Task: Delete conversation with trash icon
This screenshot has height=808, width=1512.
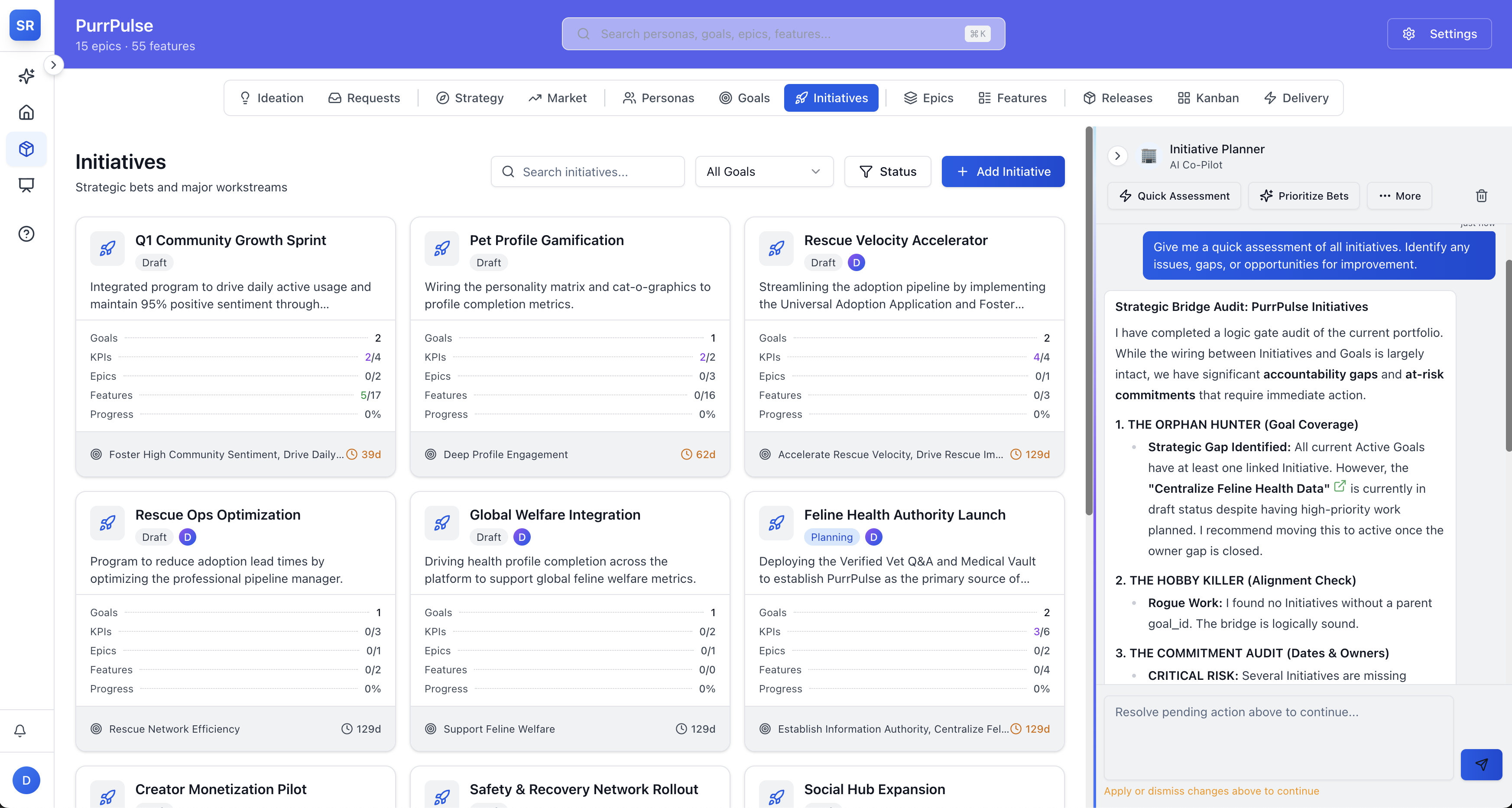Action: 1482,196
